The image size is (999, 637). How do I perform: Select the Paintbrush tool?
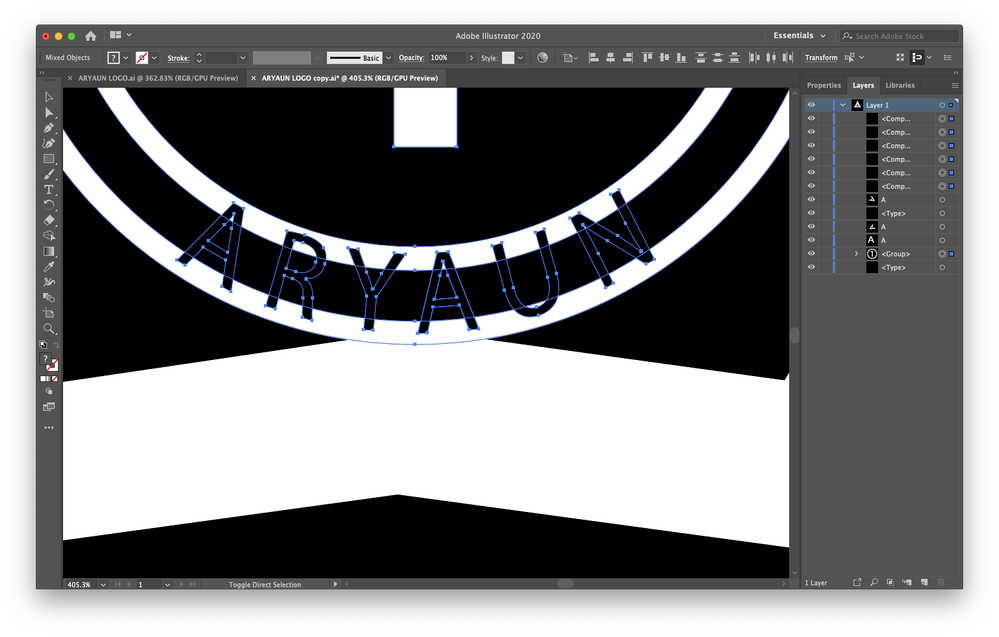tap(49, 174)
